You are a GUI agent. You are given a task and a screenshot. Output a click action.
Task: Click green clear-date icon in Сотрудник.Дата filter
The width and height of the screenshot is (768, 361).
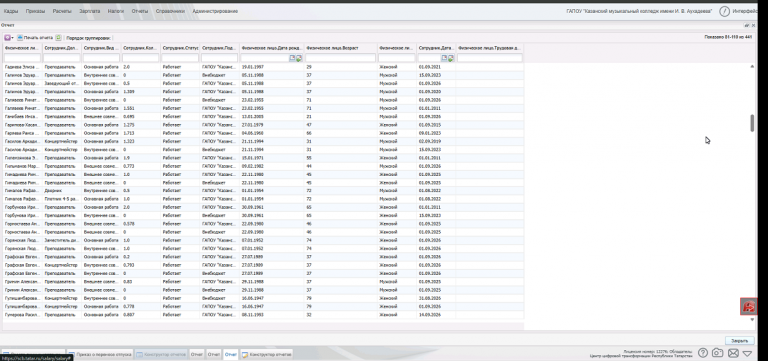coord(451,58)
